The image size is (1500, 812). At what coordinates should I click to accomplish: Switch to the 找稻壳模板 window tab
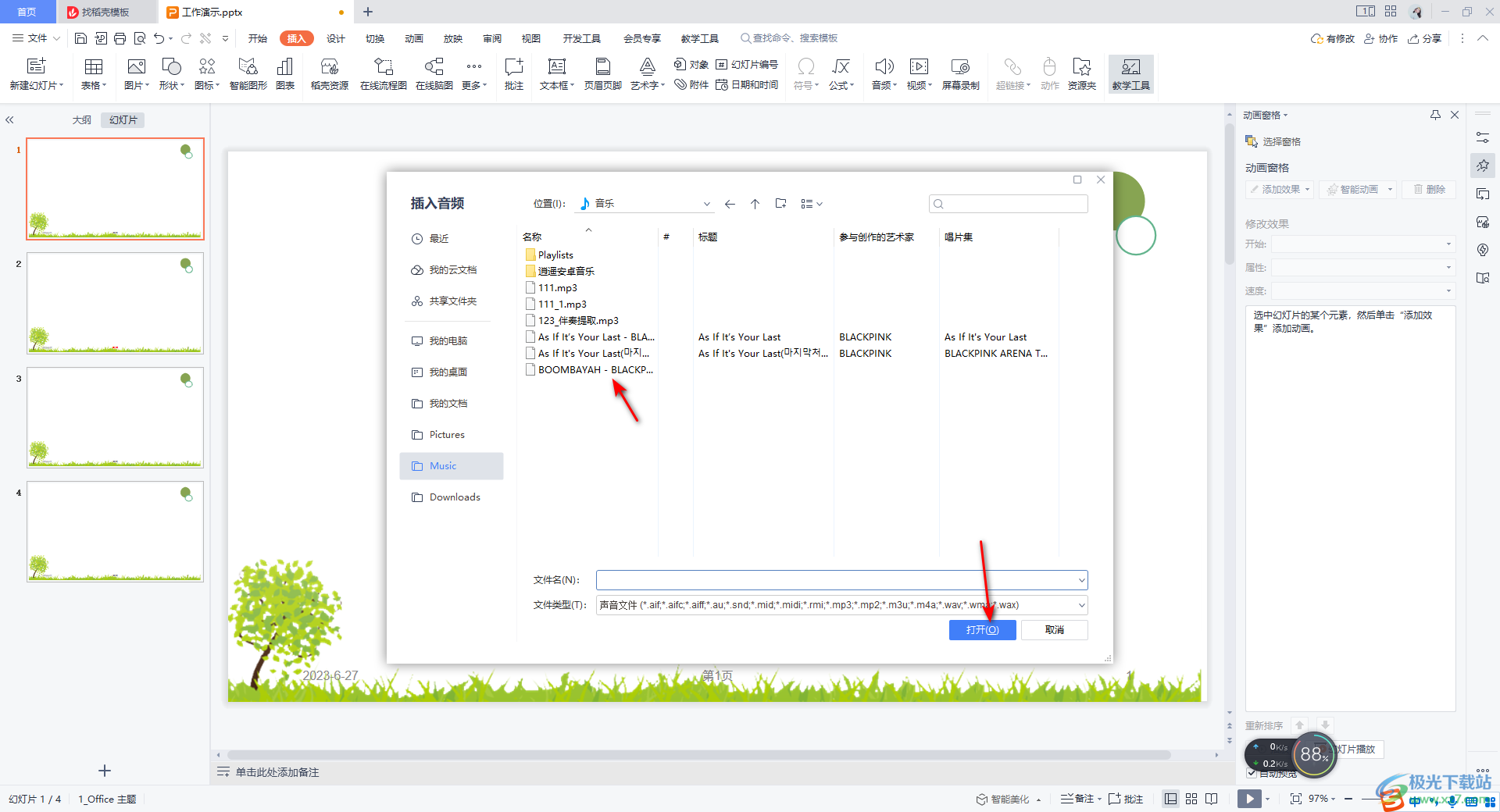coord(105,12)
